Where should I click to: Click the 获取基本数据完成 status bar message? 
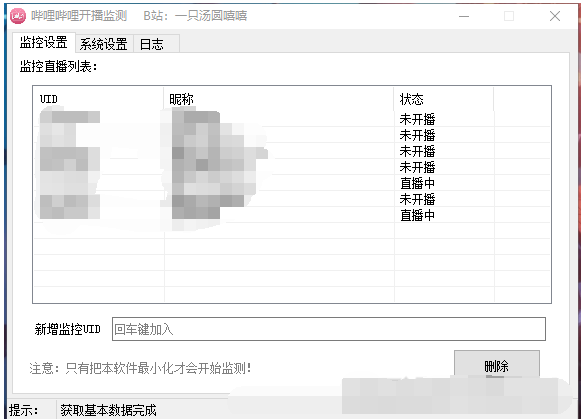click(x=108, y=410)
